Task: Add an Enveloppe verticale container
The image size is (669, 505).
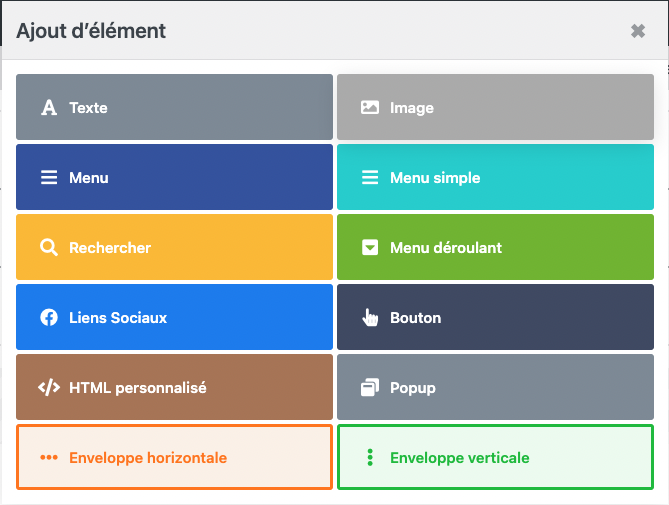Action: (495, 457)
